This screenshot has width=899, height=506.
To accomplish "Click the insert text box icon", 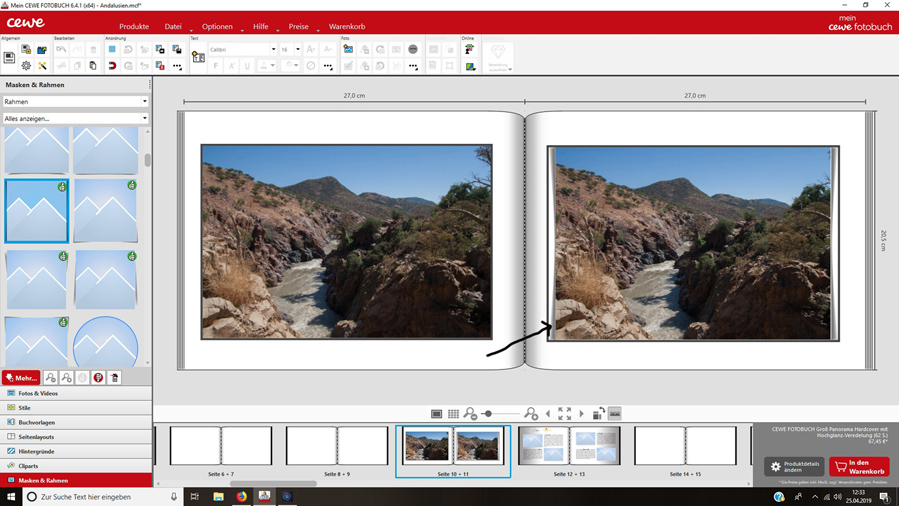I will (x=198, y=58).
